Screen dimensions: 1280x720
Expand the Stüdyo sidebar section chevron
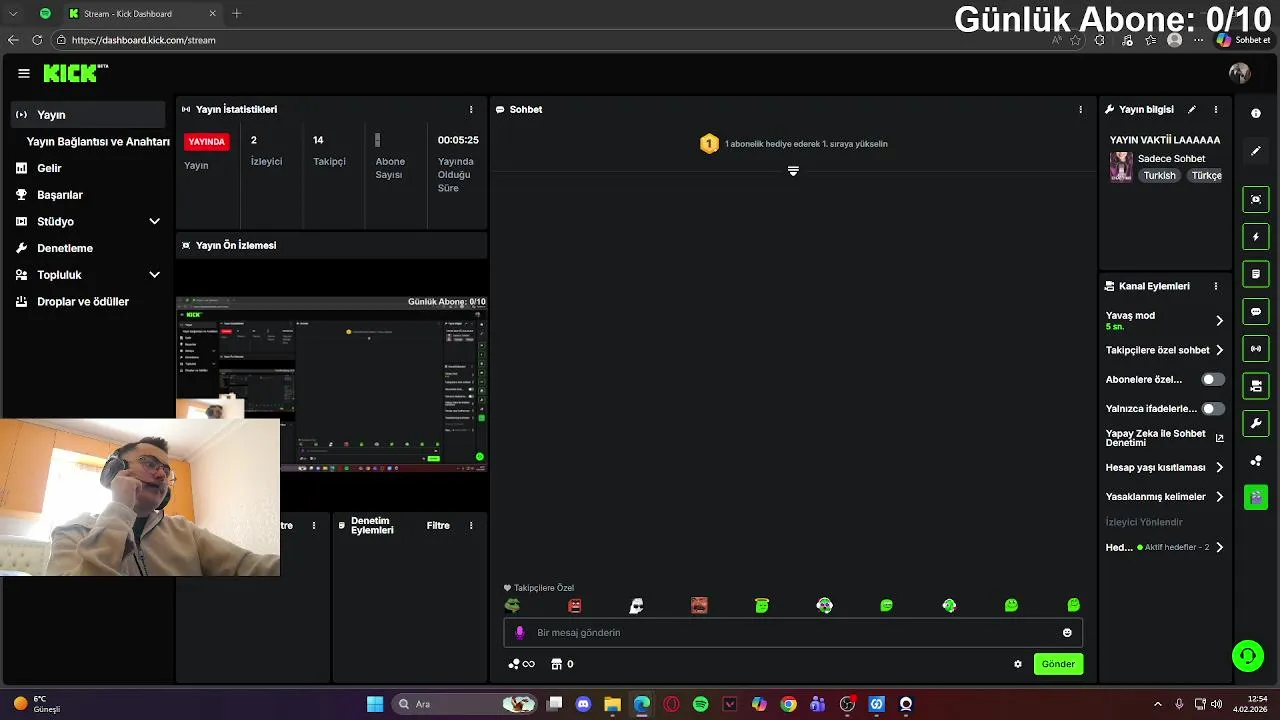point(155,222)
